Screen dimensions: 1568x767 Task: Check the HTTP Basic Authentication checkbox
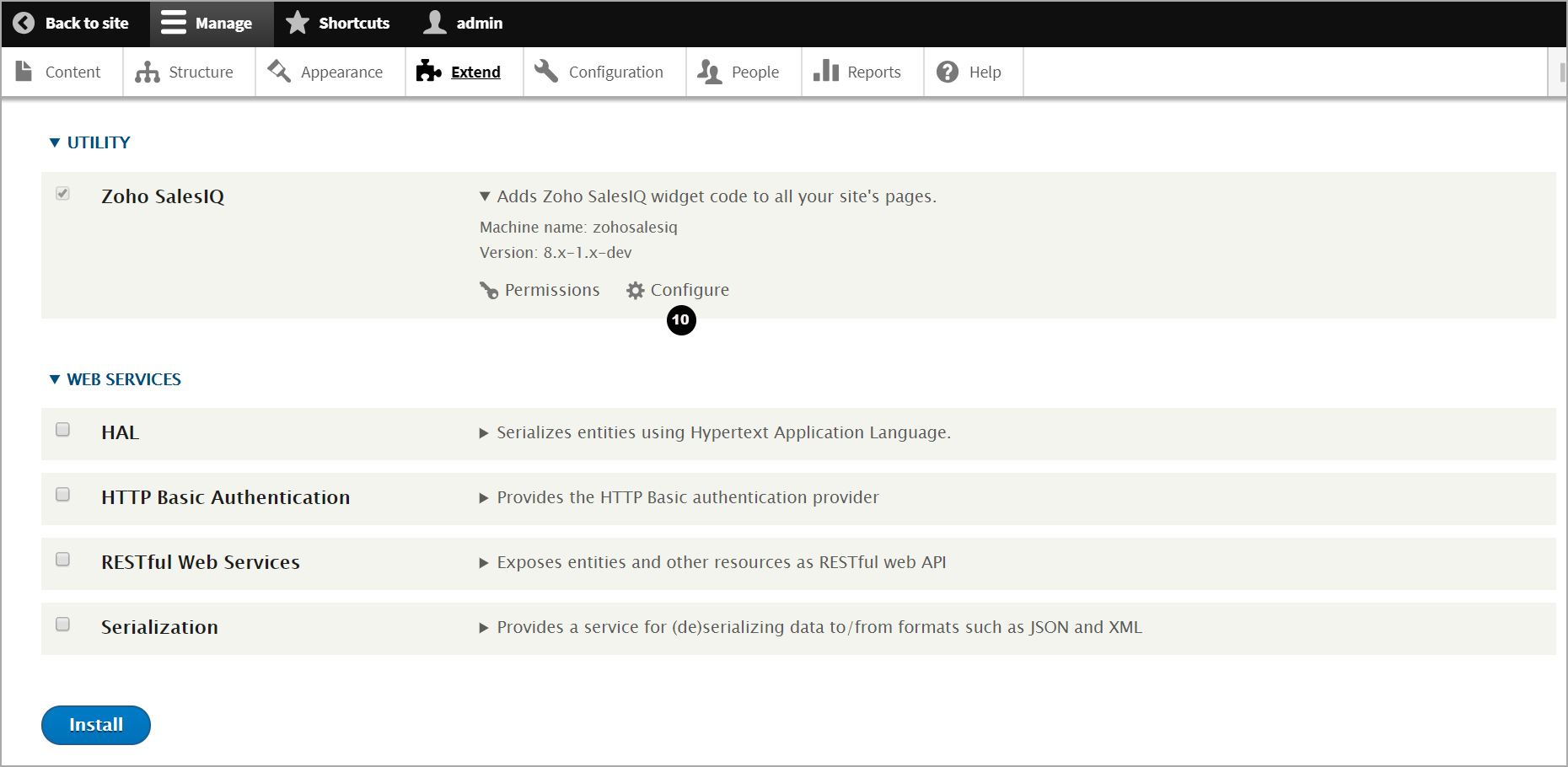pos(62,495)
